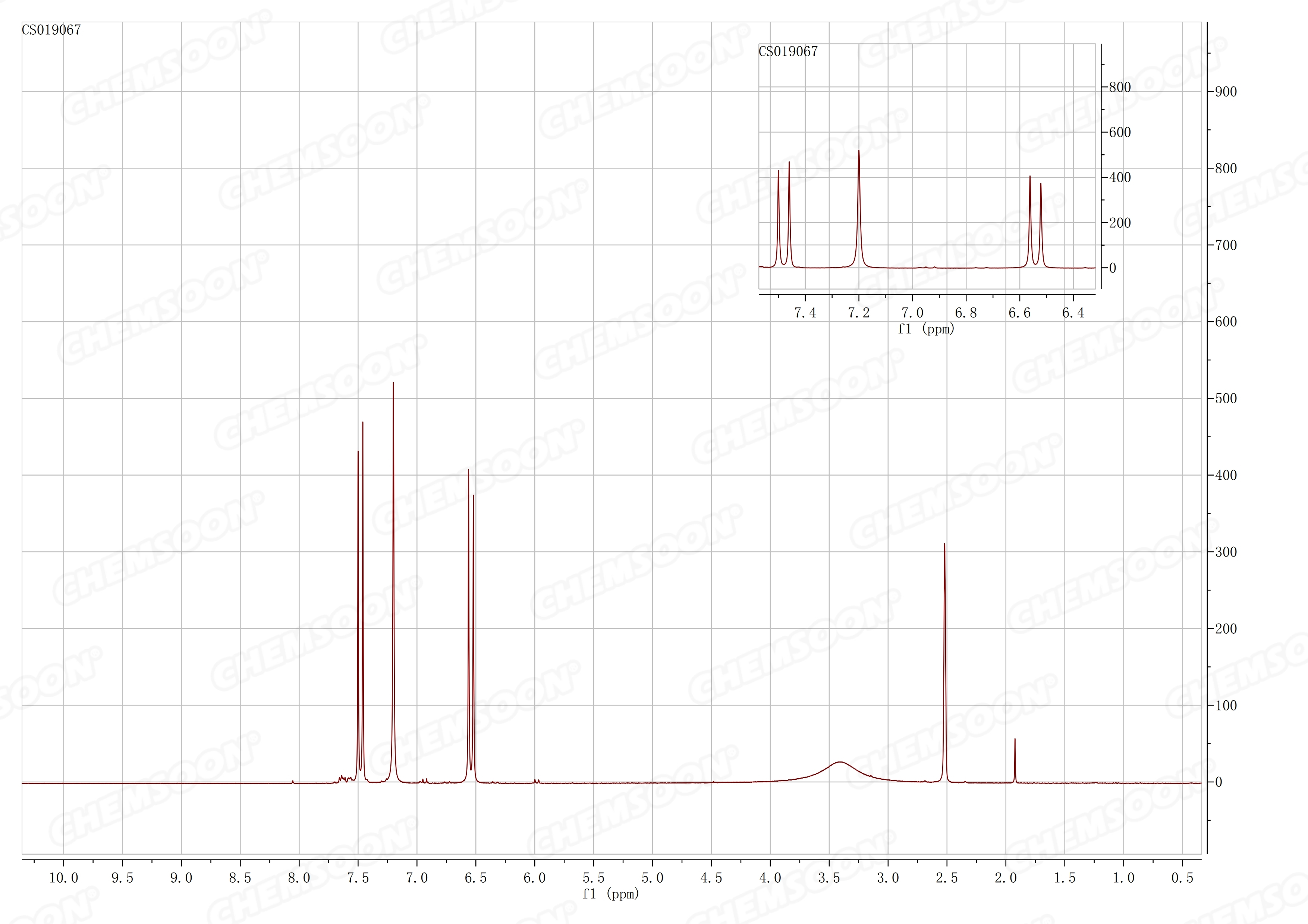This screenshot has height=924, width=1308.
Task: Pick the 4.5 tick label on main x-axis
Action: point(711,878)
